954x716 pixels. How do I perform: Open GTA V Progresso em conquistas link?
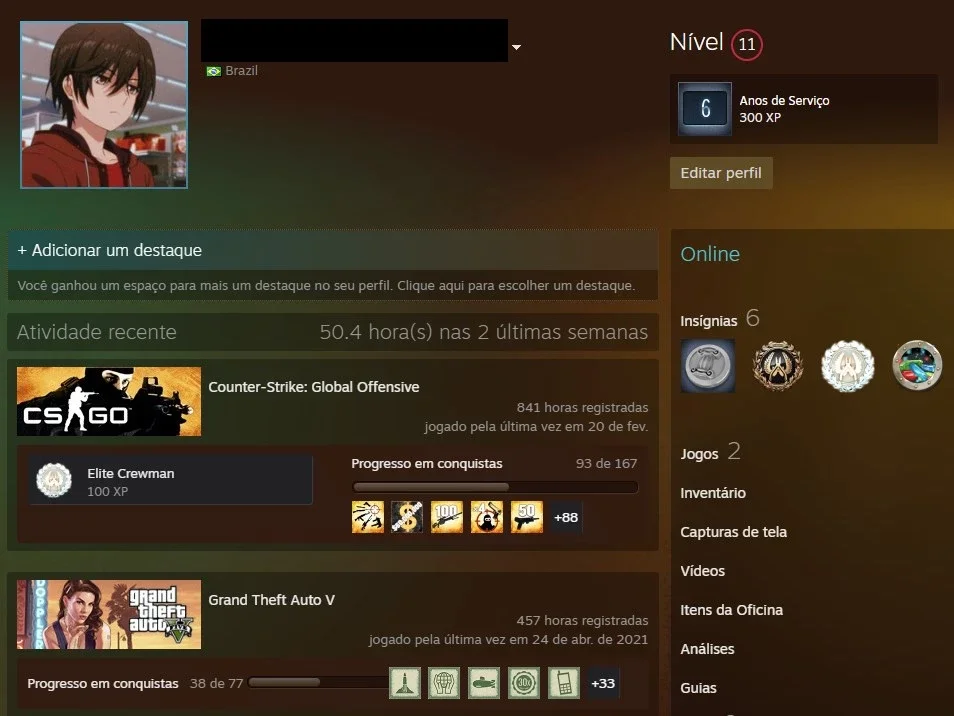[x=103, y=683]
